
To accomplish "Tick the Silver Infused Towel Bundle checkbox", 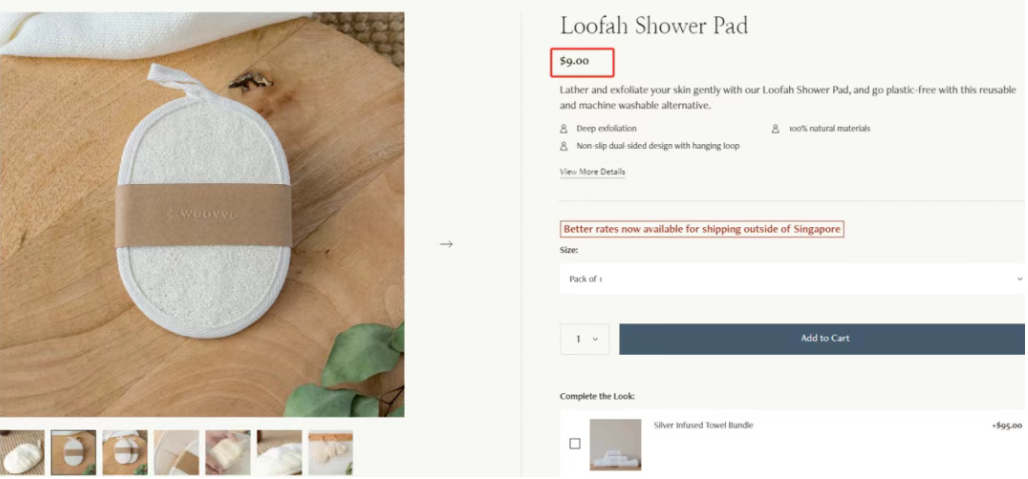I will coord(574,444).
